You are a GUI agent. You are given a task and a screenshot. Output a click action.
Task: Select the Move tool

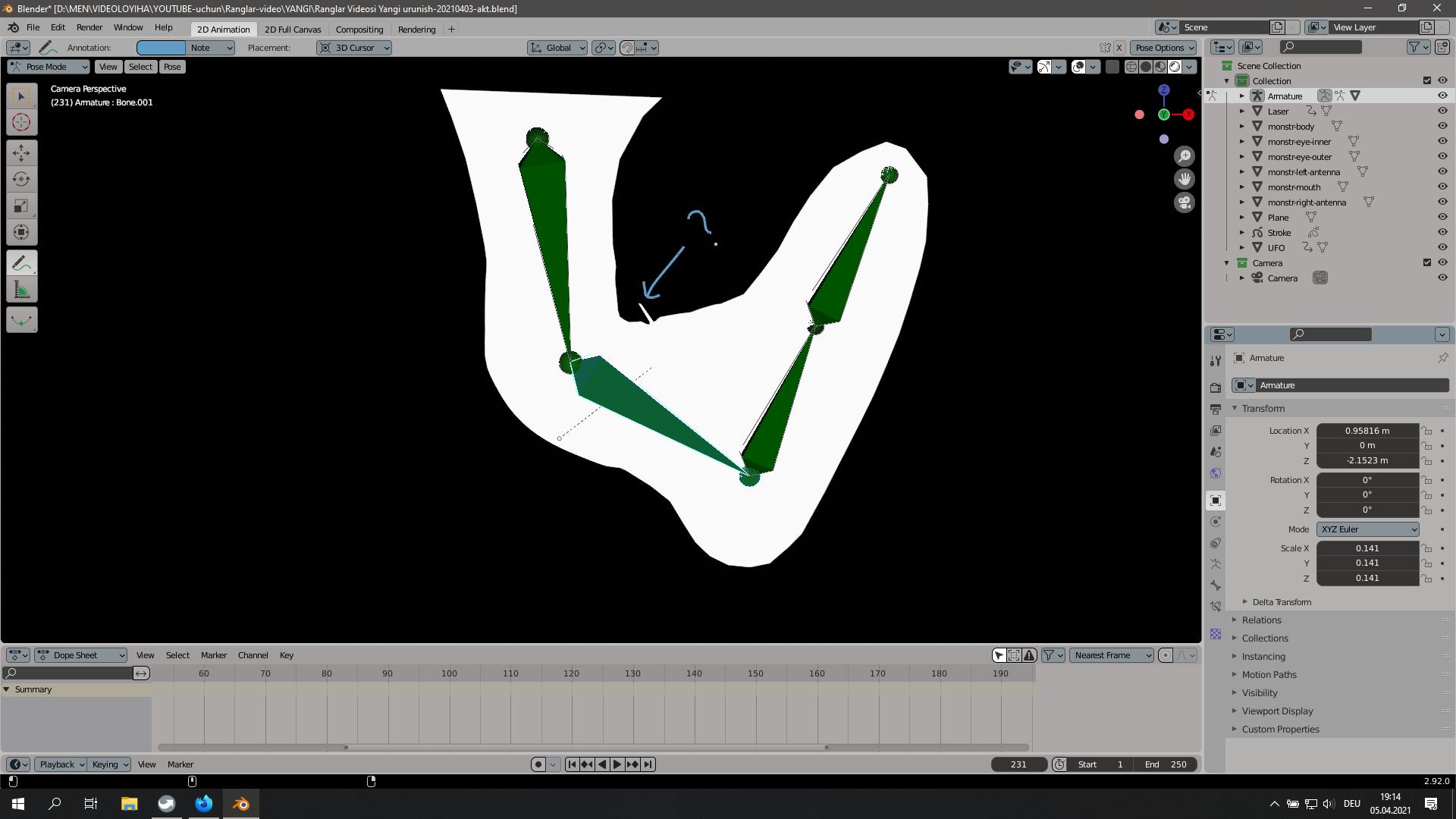[x=21, y=153]
